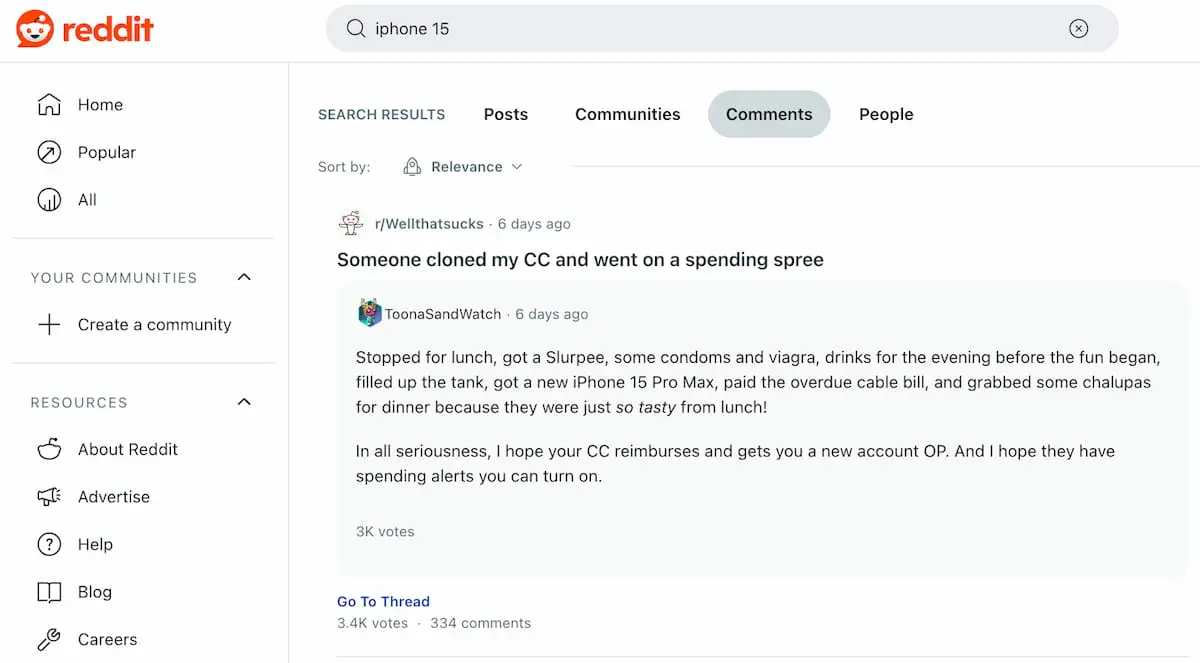Viewport: 1200px width, 663px height.
Task: Open the Blog using its book icon
Action: (49, 591)
